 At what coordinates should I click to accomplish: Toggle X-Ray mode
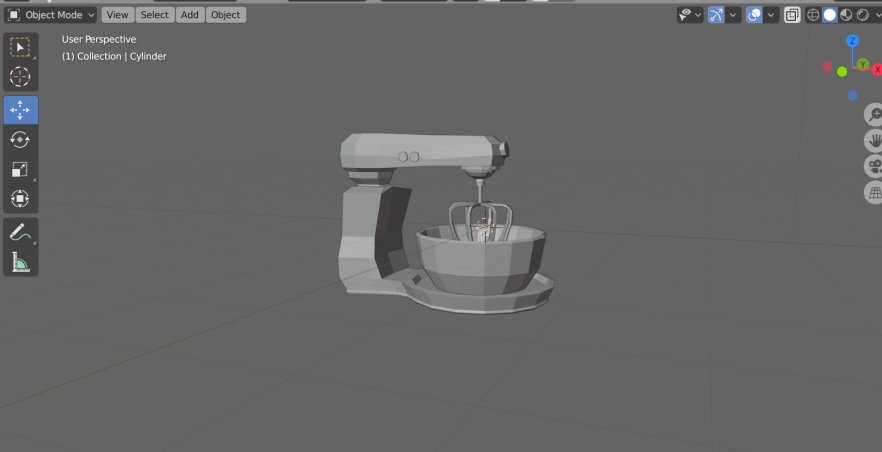(x=792, y=15)
